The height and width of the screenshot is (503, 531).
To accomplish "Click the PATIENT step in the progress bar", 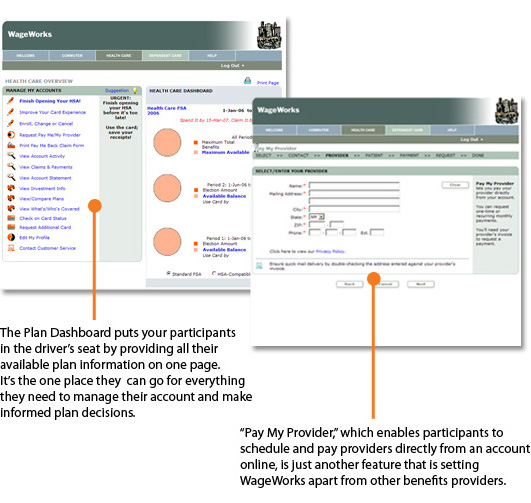I will point(374,155).
